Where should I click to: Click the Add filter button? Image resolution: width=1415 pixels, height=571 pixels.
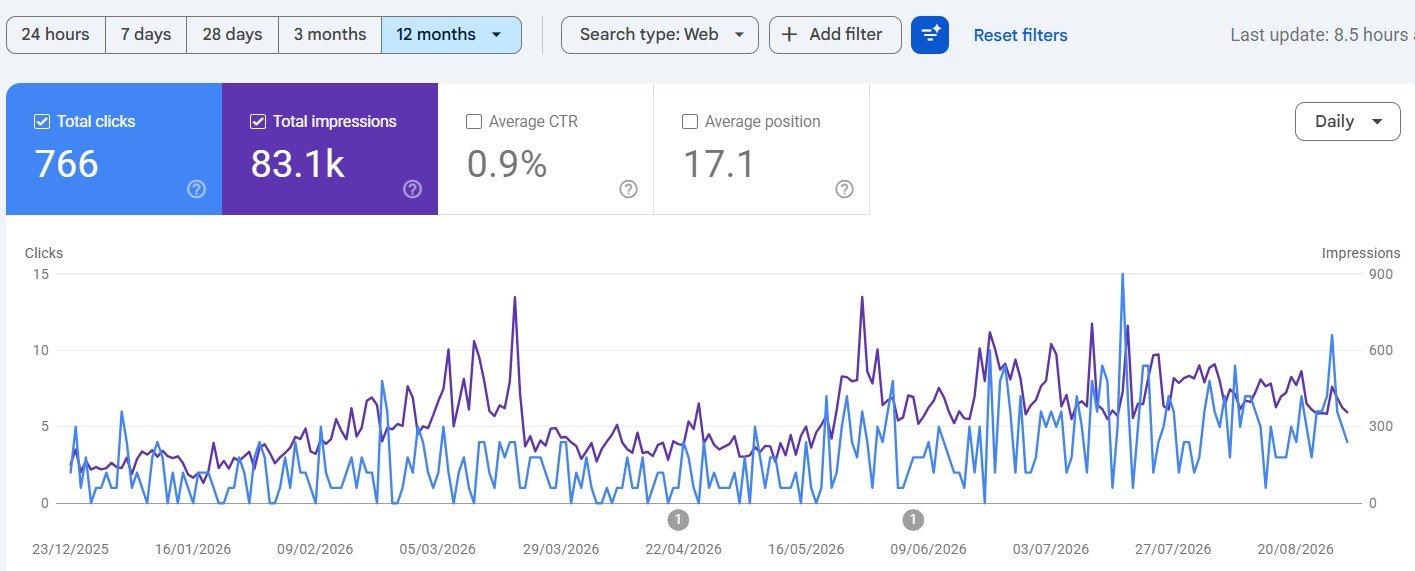[x=835, y=35]
